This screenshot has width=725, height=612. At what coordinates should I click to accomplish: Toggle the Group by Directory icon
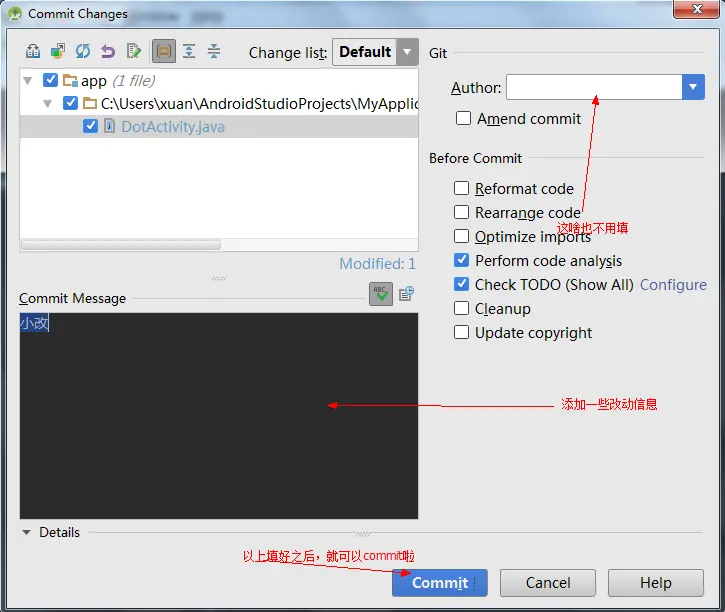[164, 51]
